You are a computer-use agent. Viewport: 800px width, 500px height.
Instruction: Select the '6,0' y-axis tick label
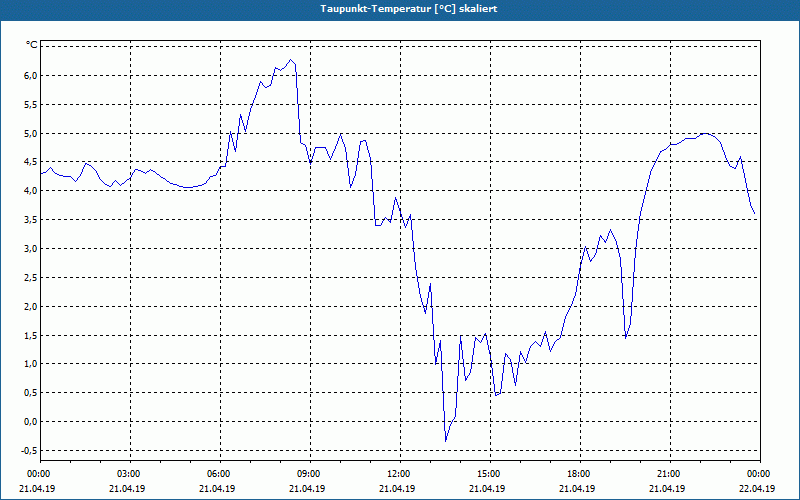click(x=31, y=76)
